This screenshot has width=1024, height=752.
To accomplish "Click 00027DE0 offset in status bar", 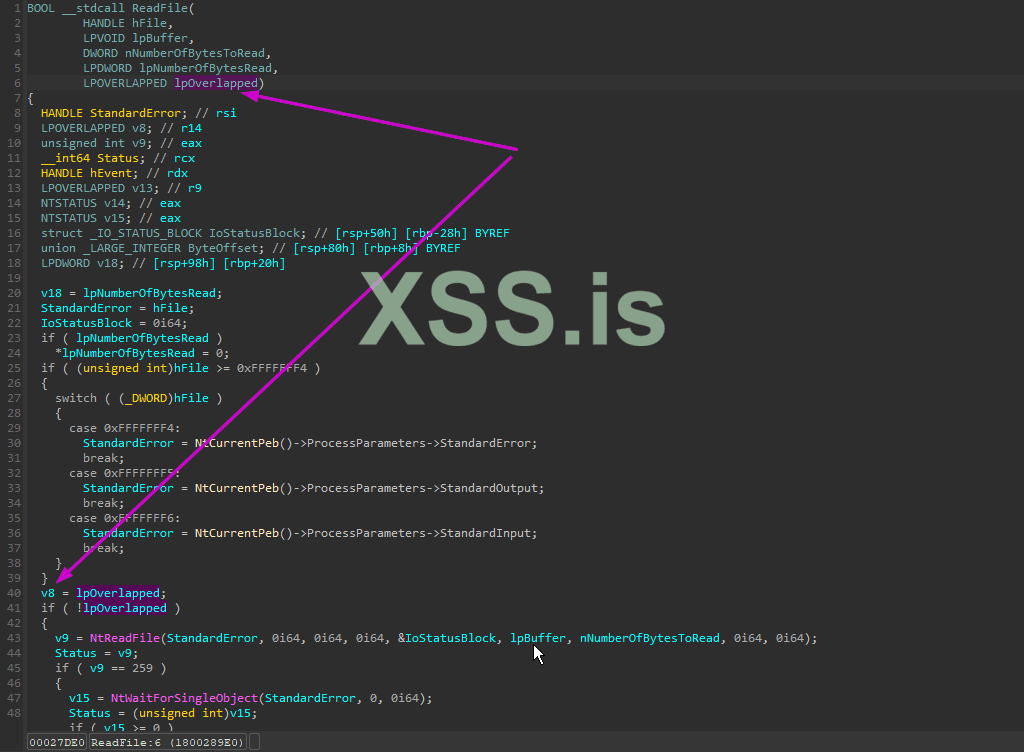I will (x=57, y=742).
